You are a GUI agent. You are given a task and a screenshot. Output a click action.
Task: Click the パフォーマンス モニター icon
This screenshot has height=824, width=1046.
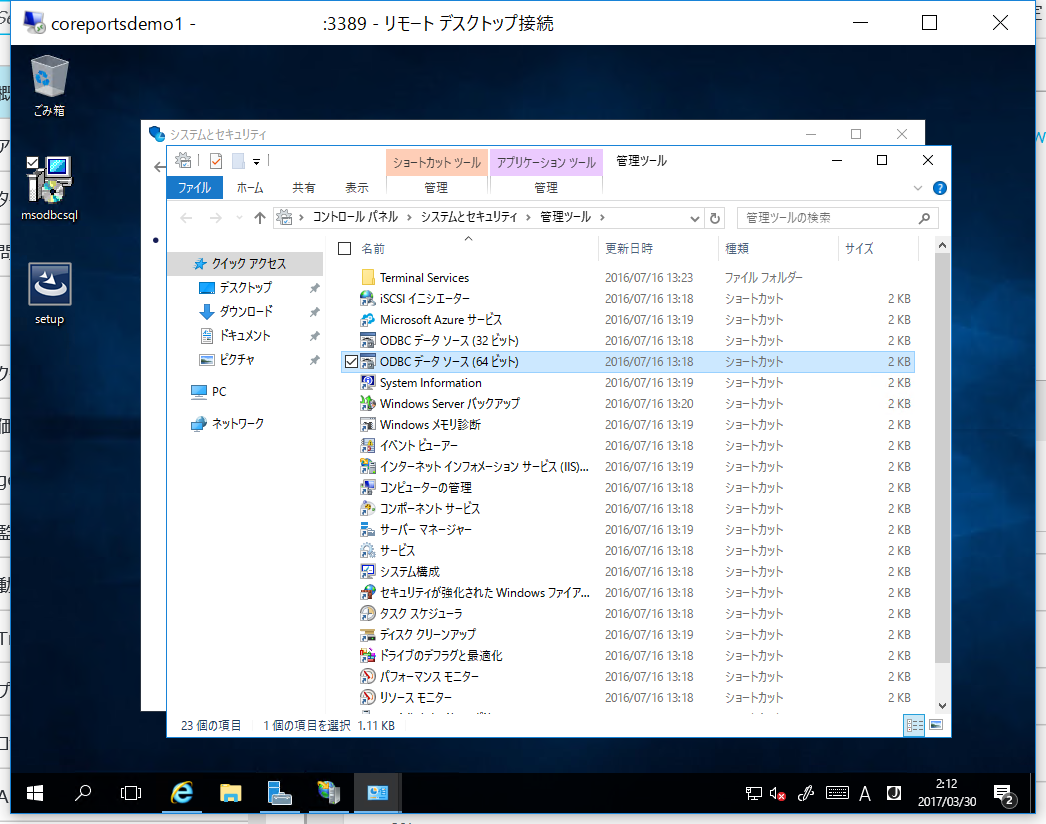tap(368, 677)
